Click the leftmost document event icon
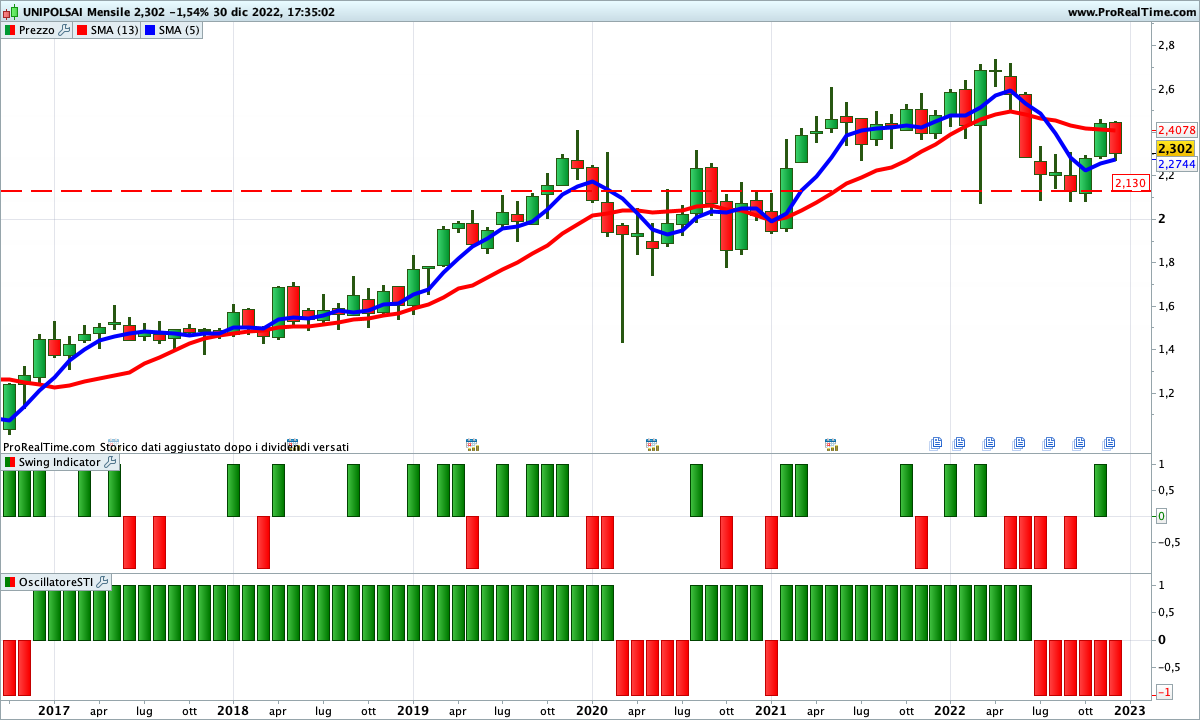 tap(937, 443)
